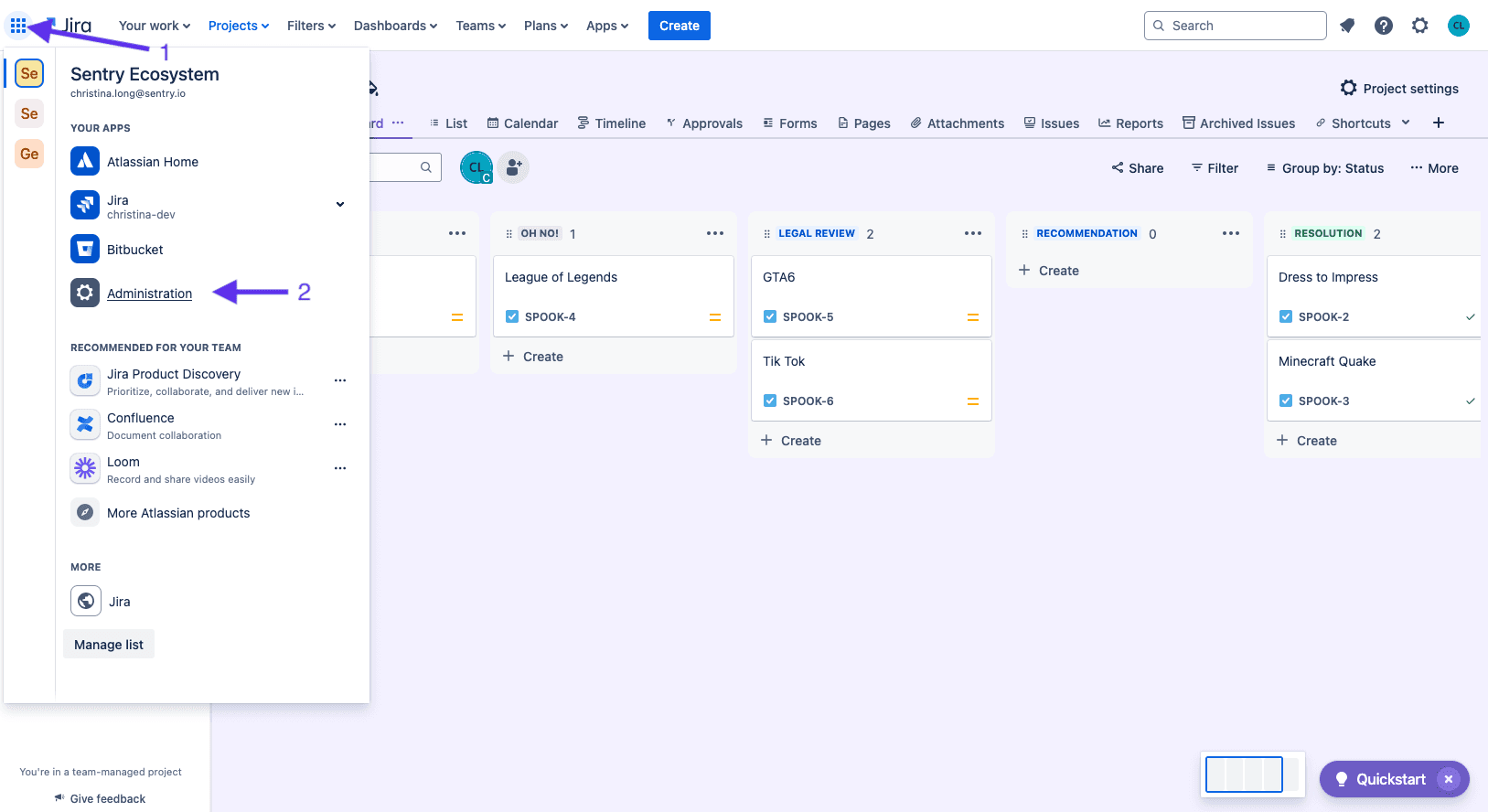Click the add people icon
The image size is (1488, 812).
coord(514,167)
